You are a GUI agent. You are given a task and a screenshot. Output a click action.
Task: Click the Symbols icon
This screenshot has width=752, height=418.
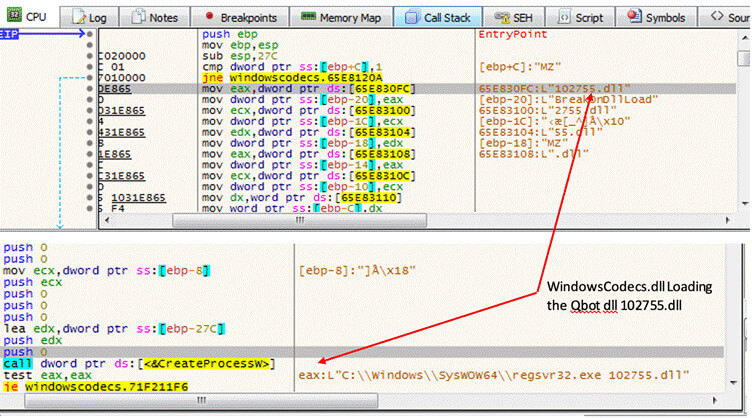point(634,17)
